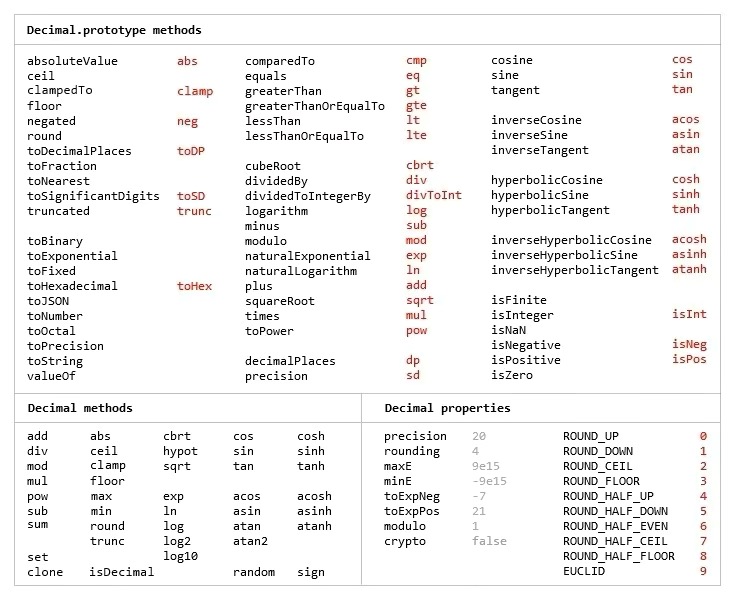Click the red toHex alias
Screen dimensions: 736x600
click(x=194, y=286)
